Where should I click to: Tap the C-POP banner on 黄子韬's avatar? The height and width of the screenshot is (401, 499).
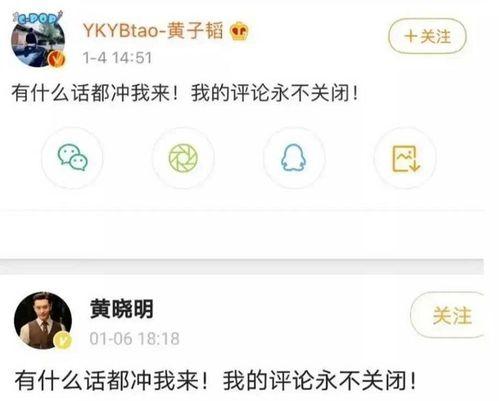[37, 18]
